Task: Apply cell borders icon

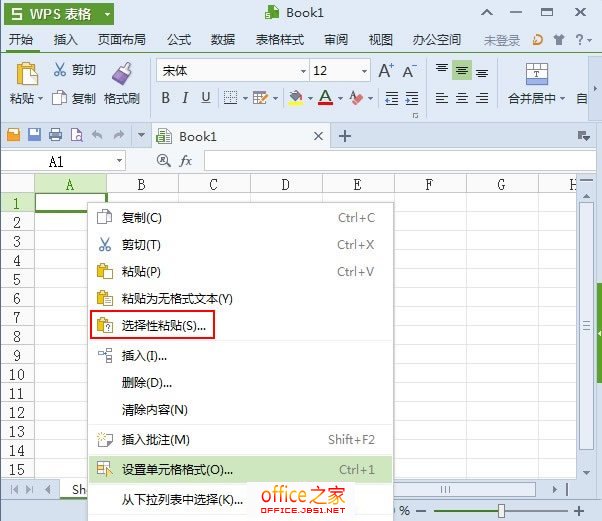Action: click(230, 98)
